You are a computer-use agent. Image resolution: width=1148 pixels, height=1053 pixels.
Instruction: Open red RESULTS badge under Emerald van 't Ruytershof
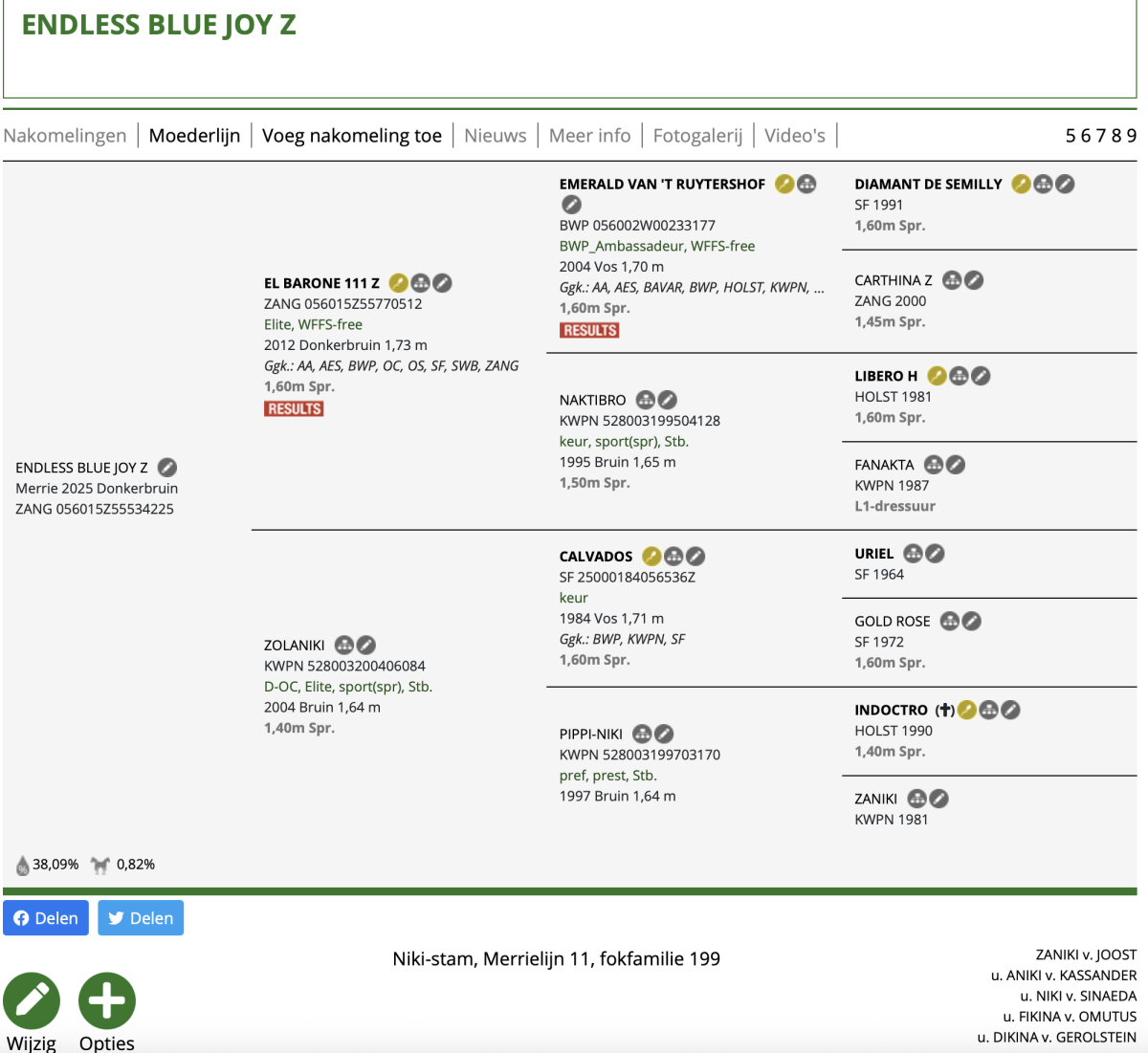coord(589,330)
